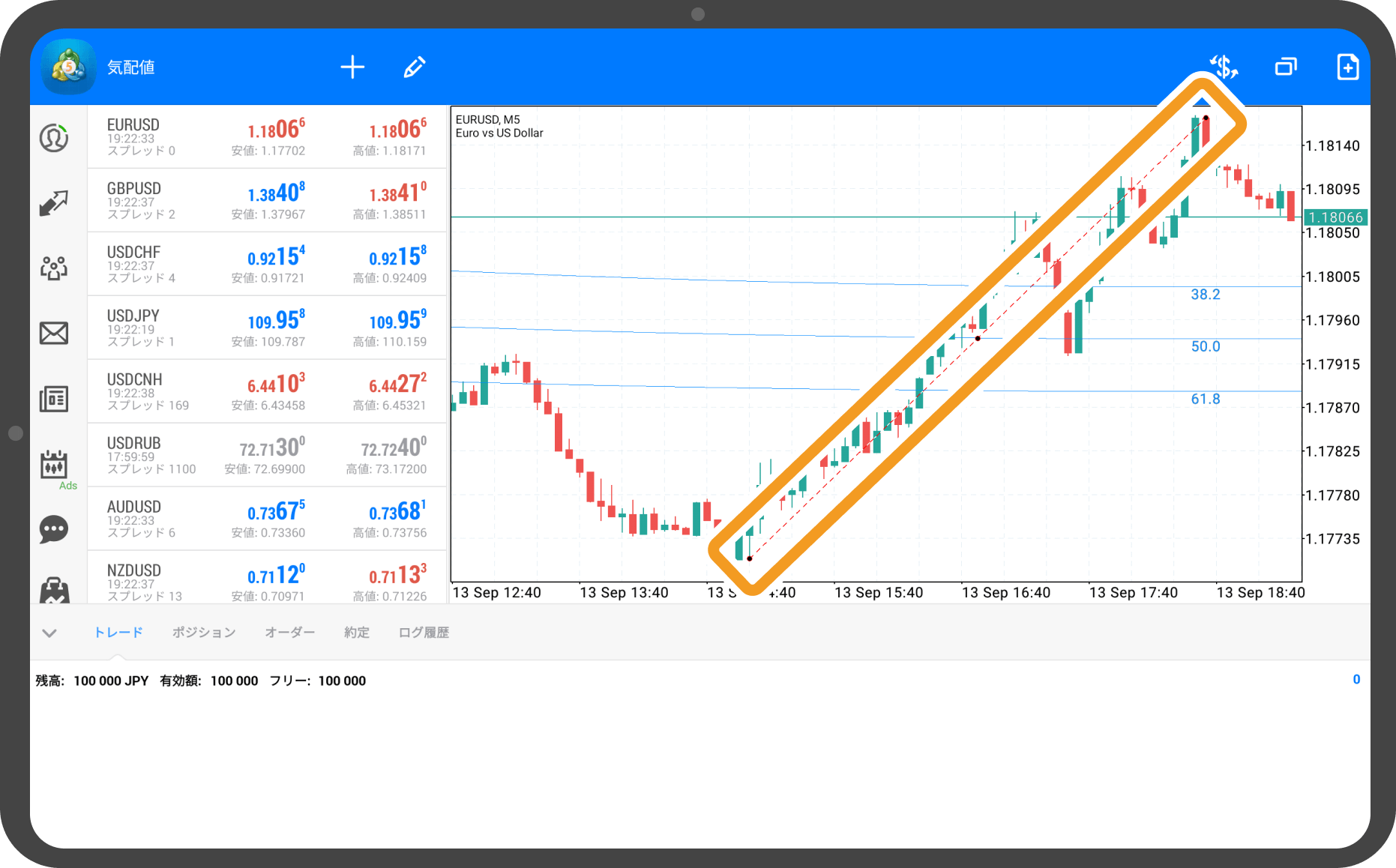
Task: Open the pencil edit icon
Action: pyautogui.click(x=415, y=67)
